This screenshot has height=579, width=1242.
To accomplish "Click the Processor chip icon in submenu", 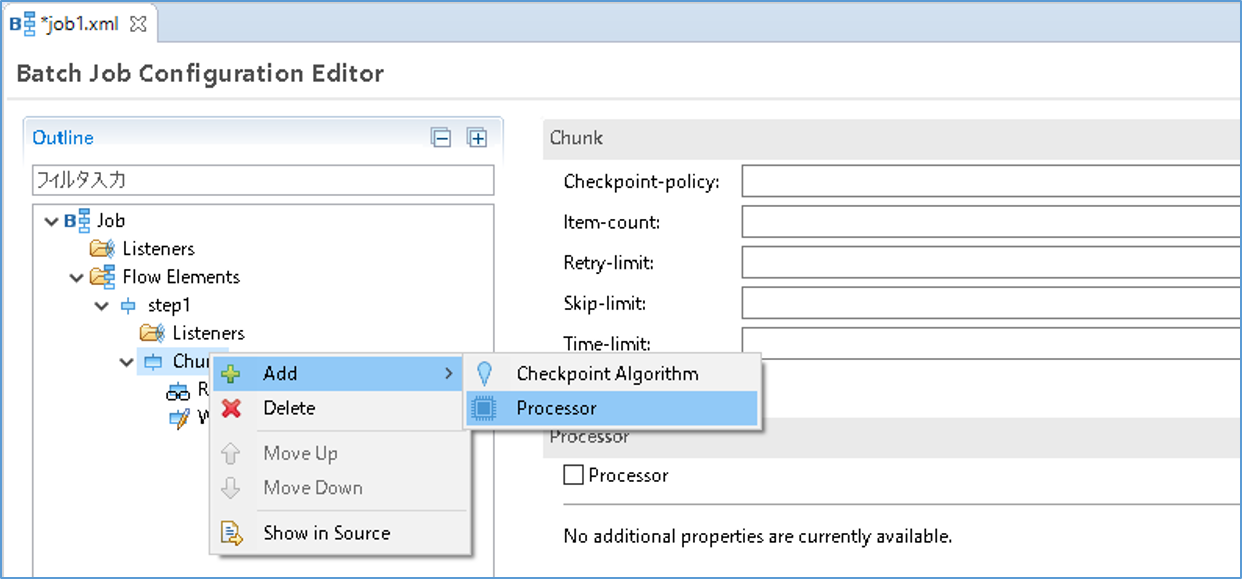I will point(484,408).
